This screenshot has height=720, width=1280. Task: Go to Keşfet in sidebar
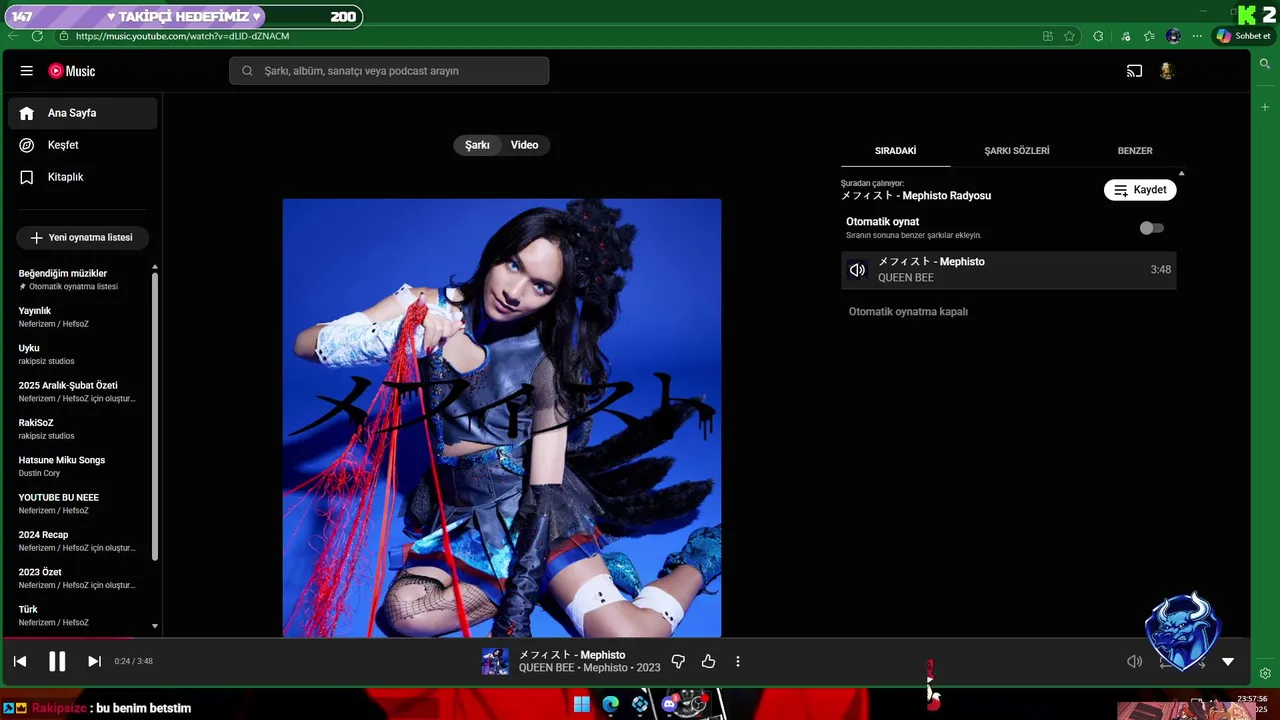(83, 145)
